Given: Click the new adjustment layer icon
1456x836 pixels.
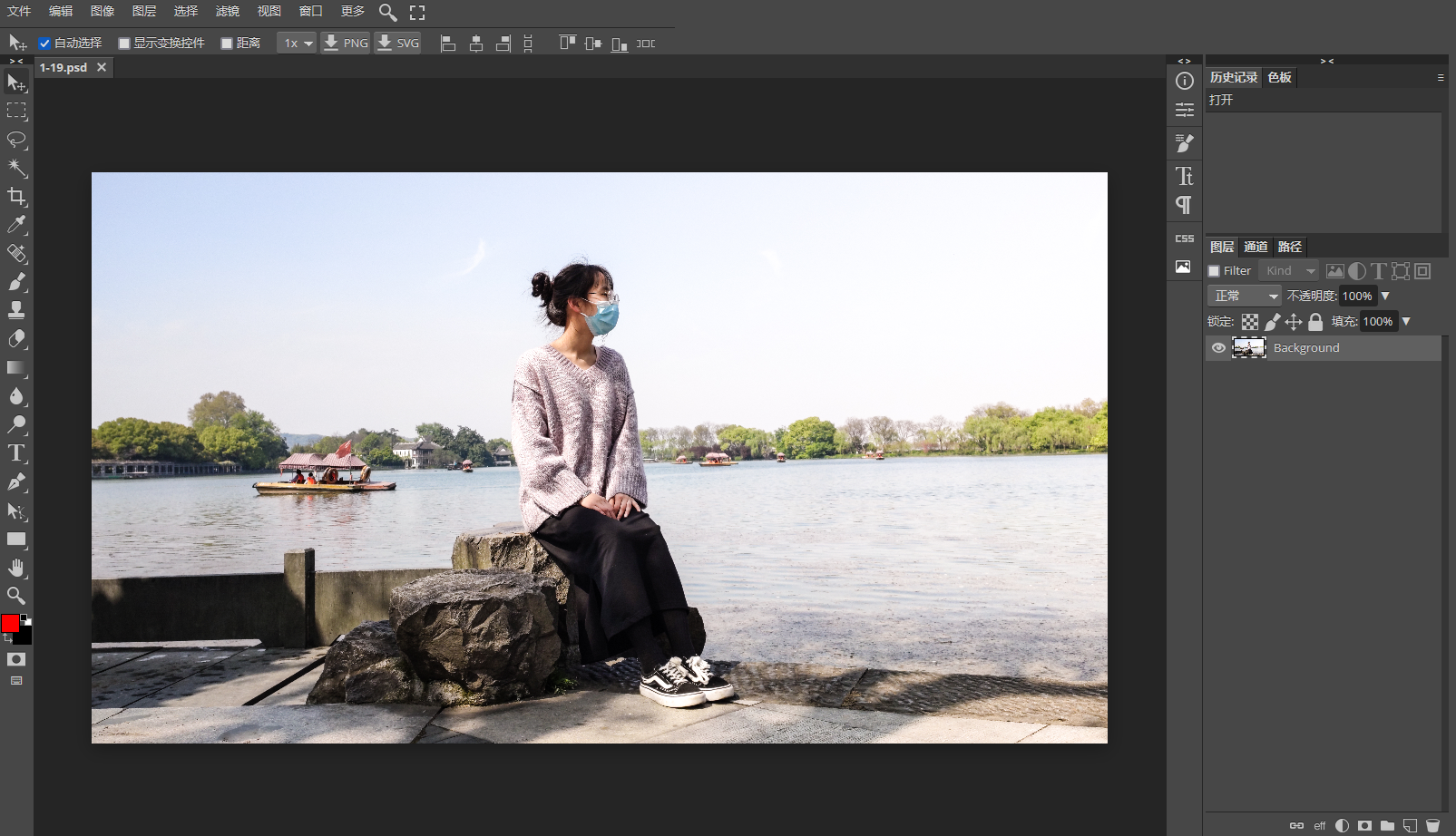Looking at the screenshot, I should (1342, 825).
